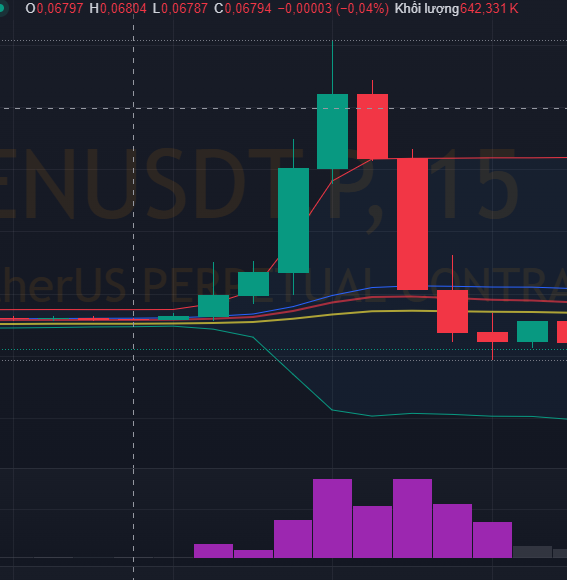
Task: Select the tallest green candlestick body
Action: click(293, 220)
